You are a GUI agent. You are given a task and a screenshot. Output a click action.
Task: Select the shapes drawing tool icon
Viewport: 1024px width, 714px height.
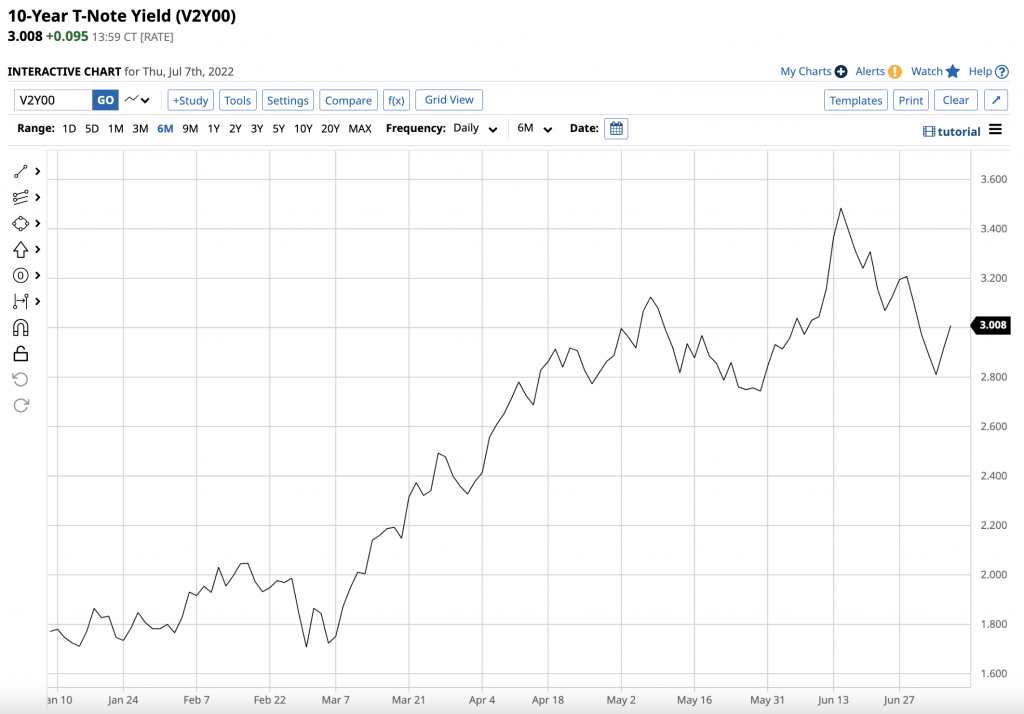(x=20, y=223)
